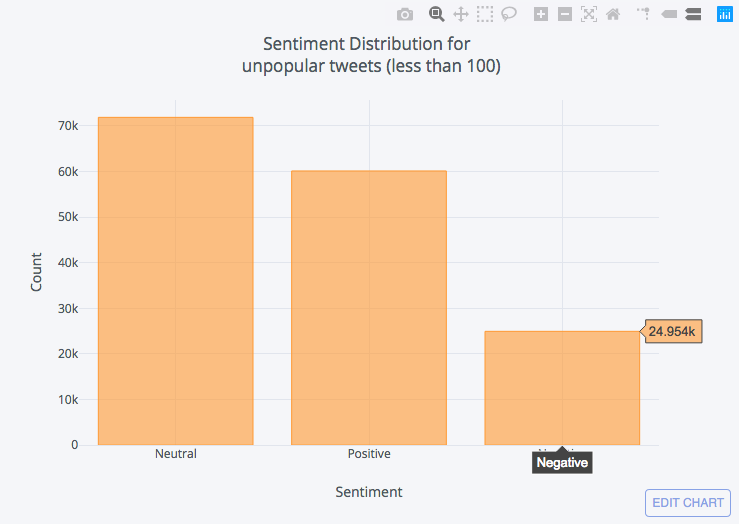Enable show closest data on hover
This screenshot has width=739, height=524.
(669, 14)
